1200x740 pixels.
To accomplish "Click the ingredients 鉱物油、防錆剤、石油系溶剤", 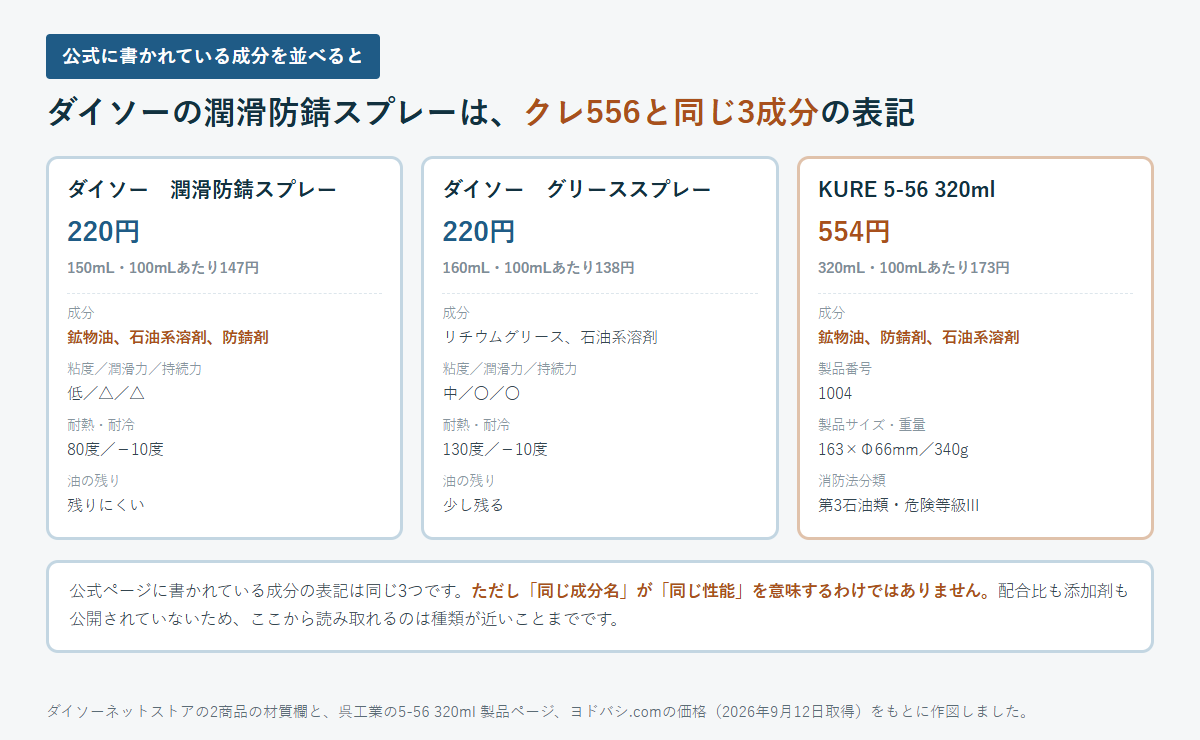I will (919, 337).
